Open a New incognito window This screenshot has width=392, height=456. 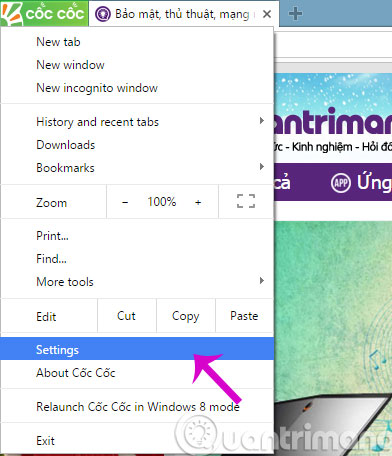137,88
